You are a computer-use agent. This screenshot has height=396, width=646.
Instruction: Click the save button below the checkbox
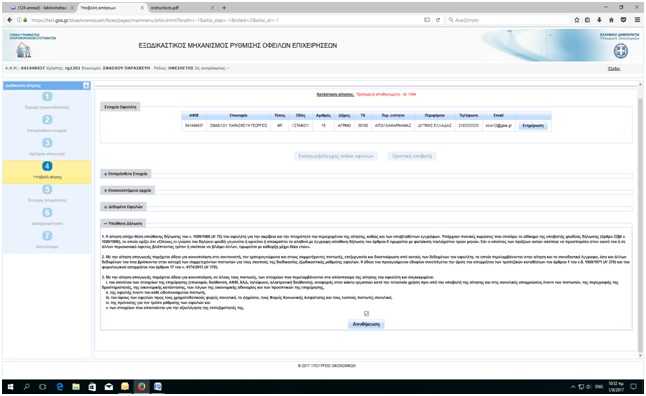click(366, 324)
